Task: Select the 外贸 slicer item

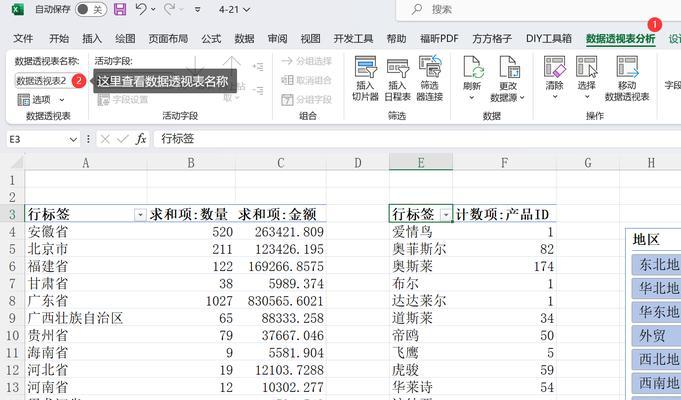Action: pos(656,336)
